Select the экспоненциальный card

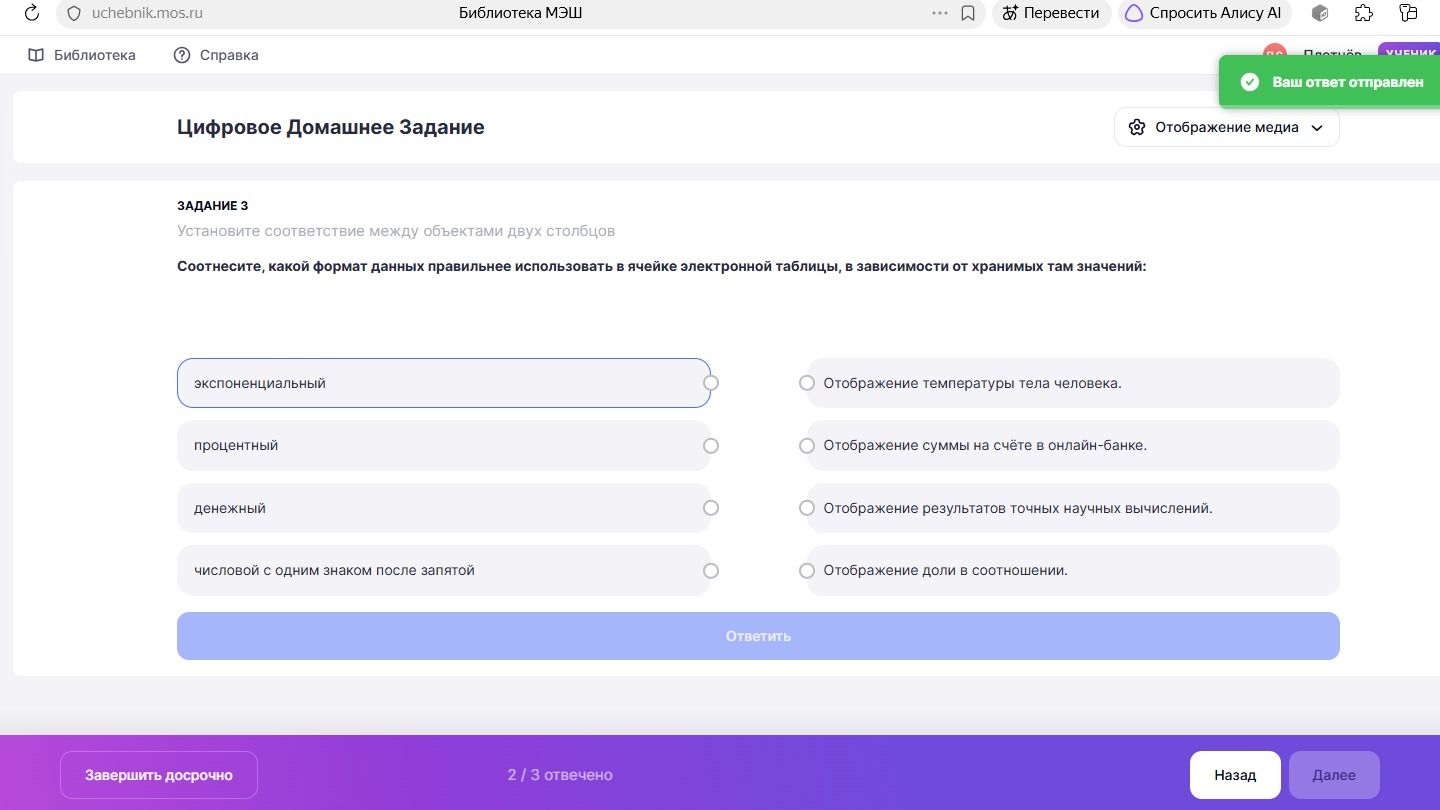pyautogui.click(x=444, y=383)
